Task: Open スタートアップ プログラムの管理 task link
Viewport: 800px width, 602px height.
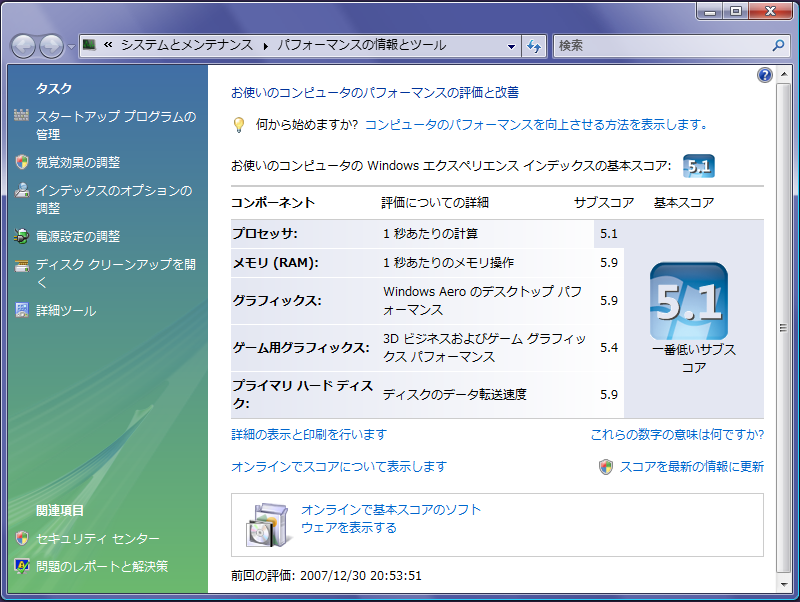Action: 116,126
